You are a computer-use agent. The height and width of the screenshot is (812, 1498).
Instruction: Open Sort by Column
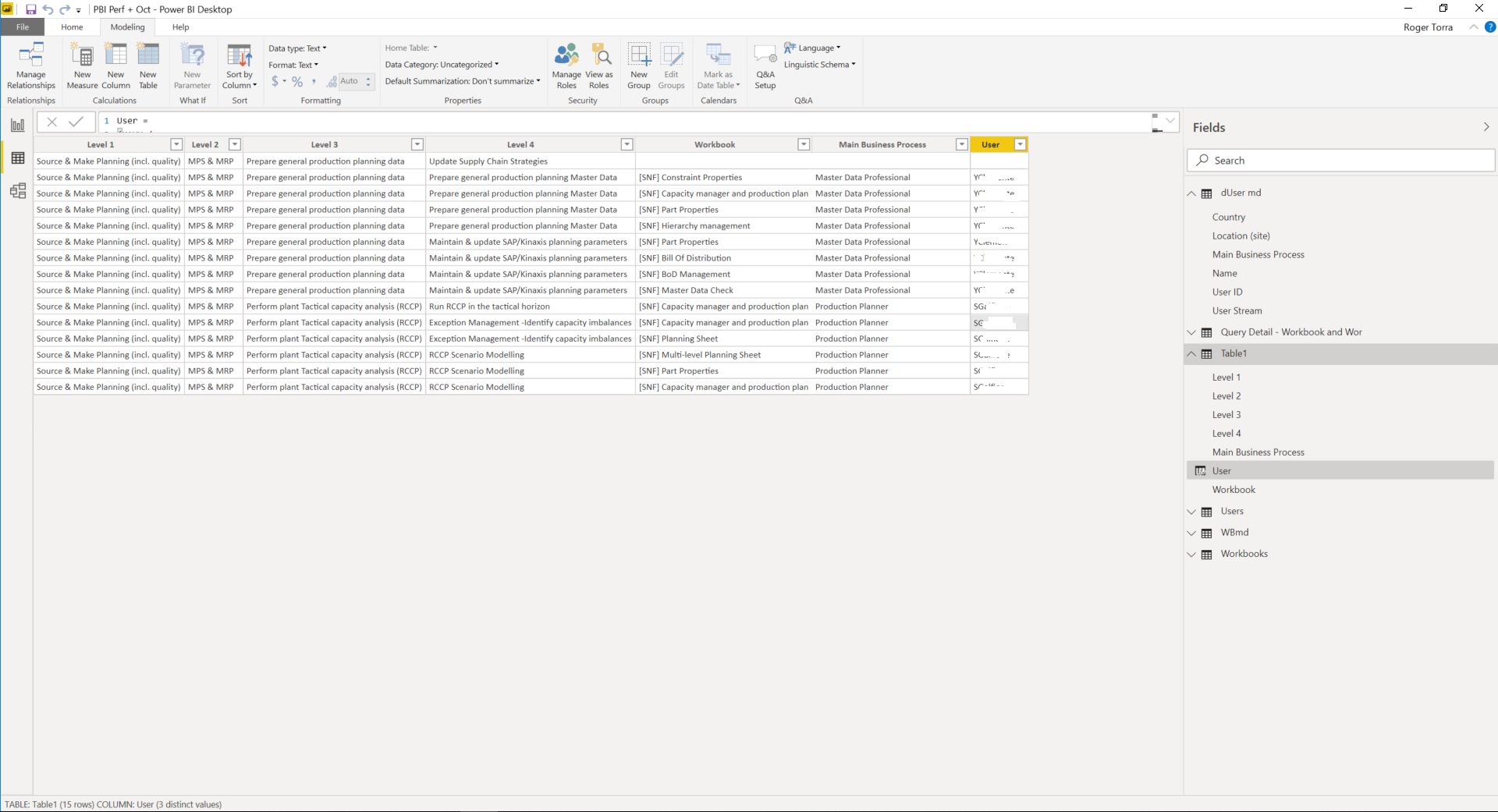pos(240,66)
